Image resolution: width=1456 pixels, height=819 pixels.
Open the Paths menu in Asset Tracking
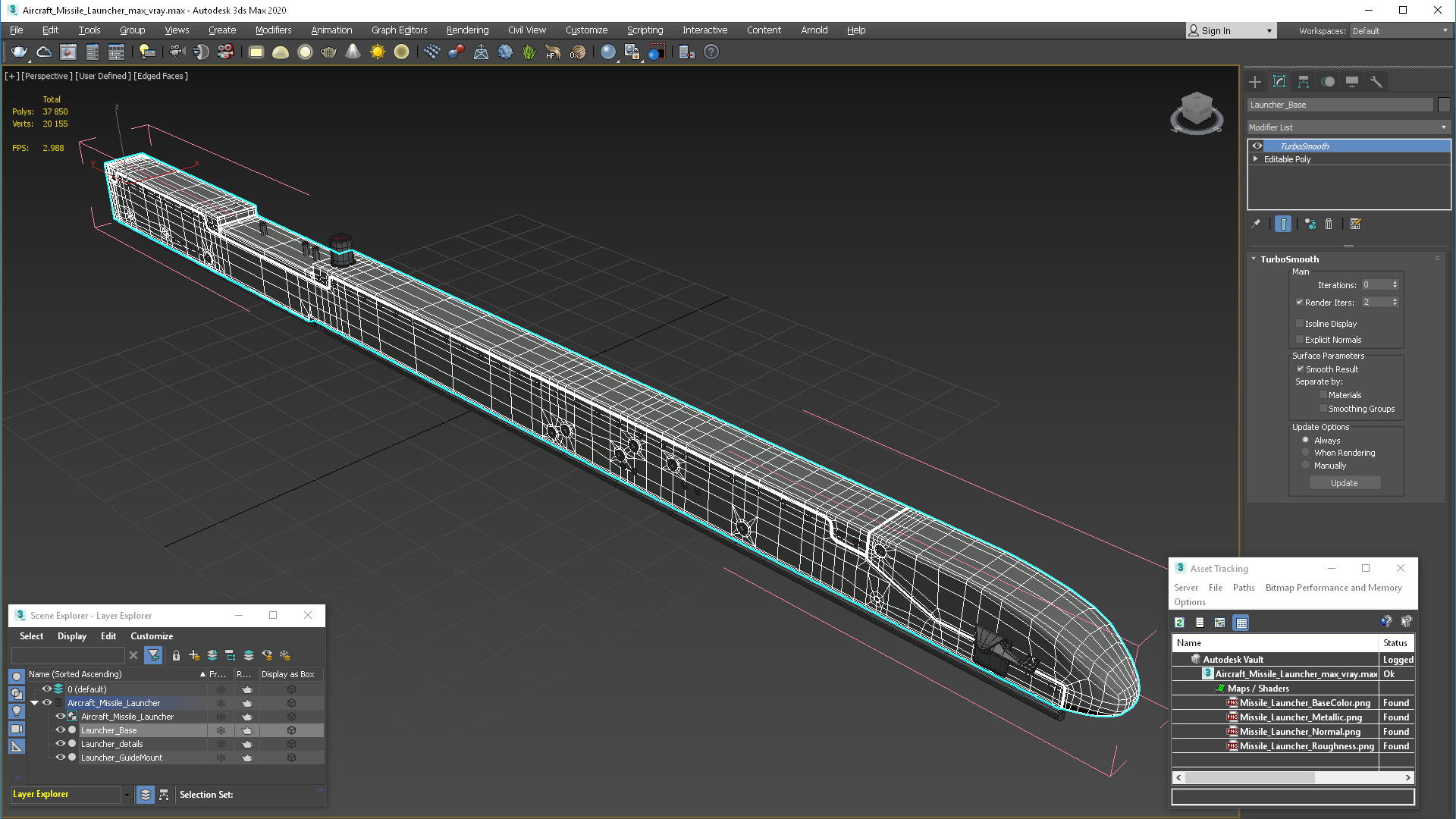pos(1243,588)
